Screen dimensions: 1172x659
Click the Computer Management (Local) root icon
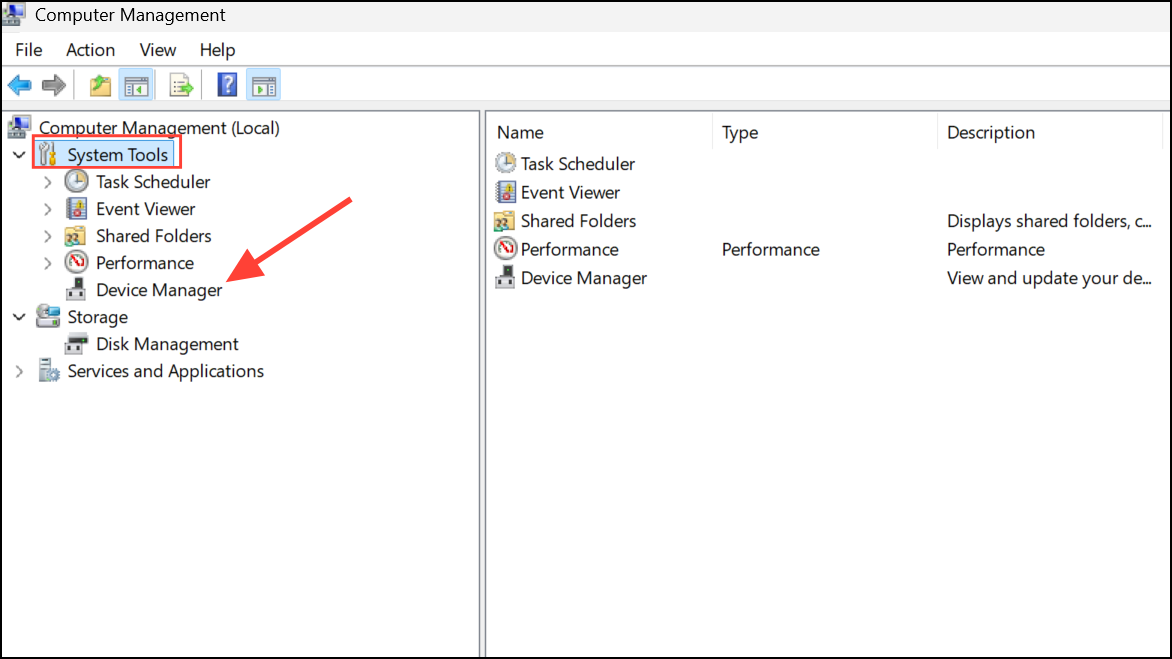coord(19,127)
